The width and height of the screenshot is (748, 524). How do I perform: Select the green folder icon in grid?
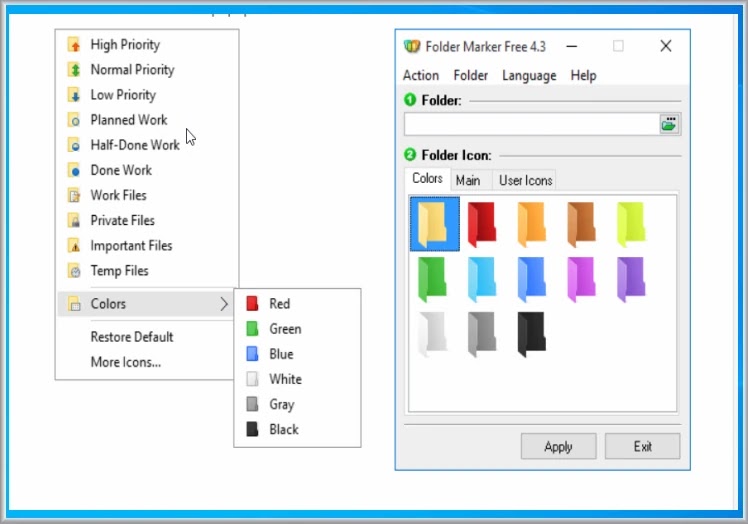coord(432,279)
